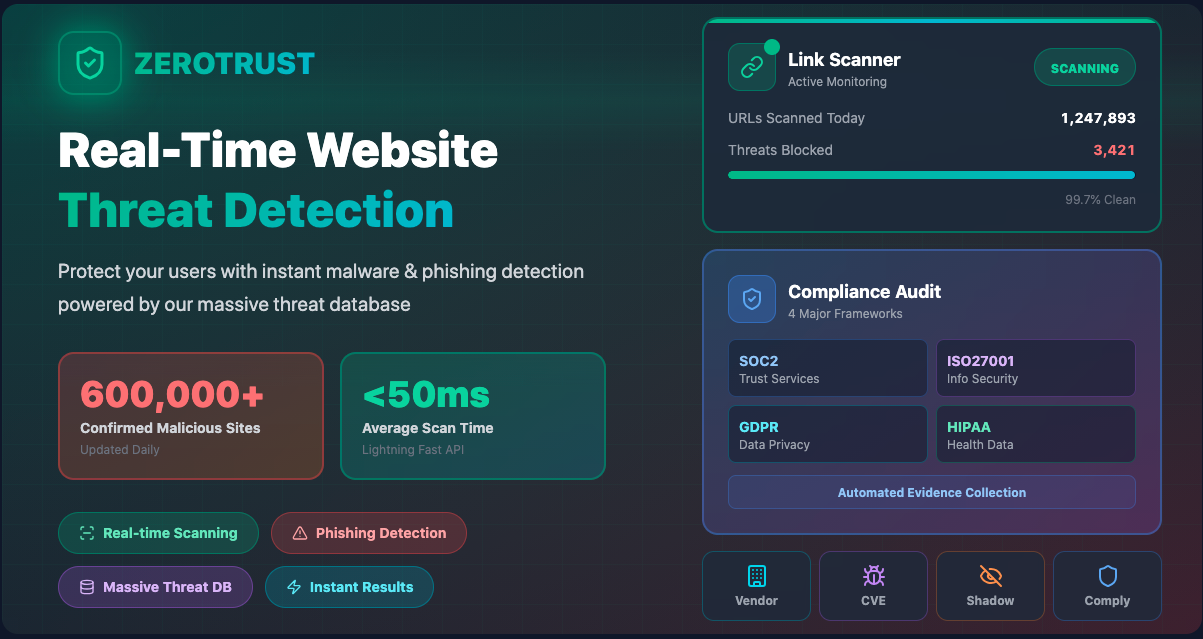
Task: Click the bug icon on the CVE card
Action: tap(873, 577)
